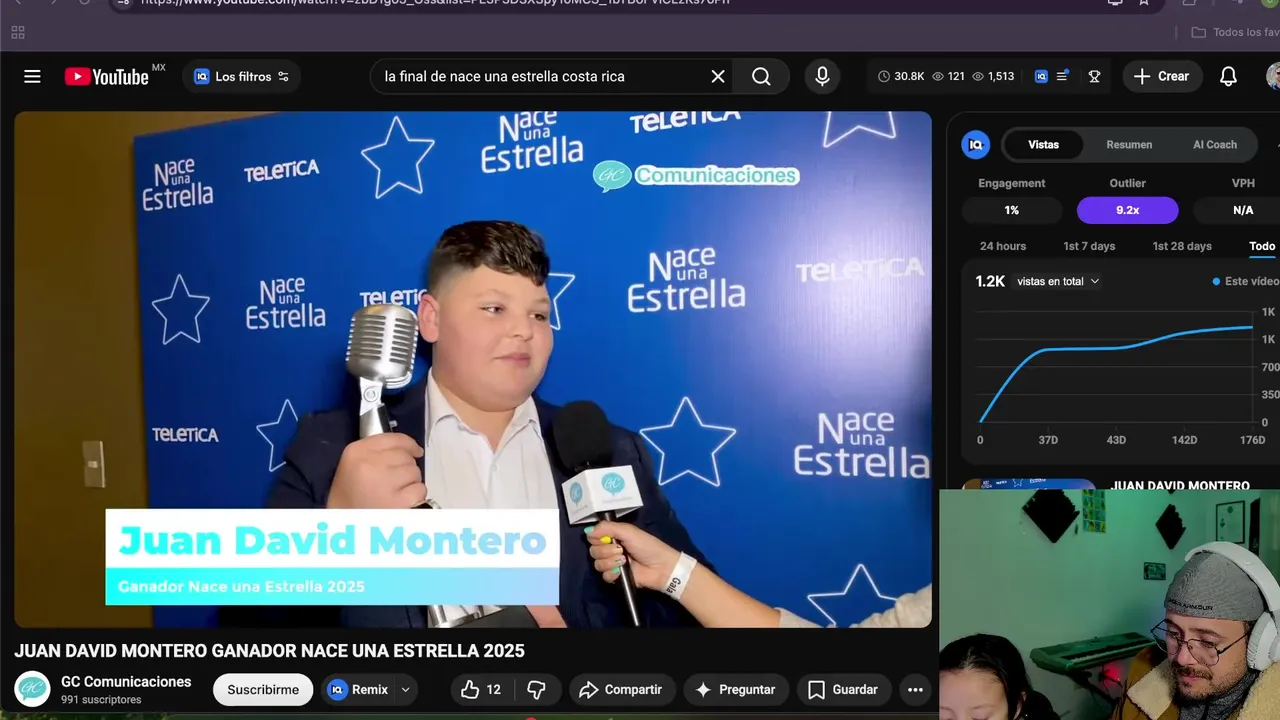1280x720 pixels.
Task: Open the GC Comunicaciones channel name link
Action: (x=126, y=682)
